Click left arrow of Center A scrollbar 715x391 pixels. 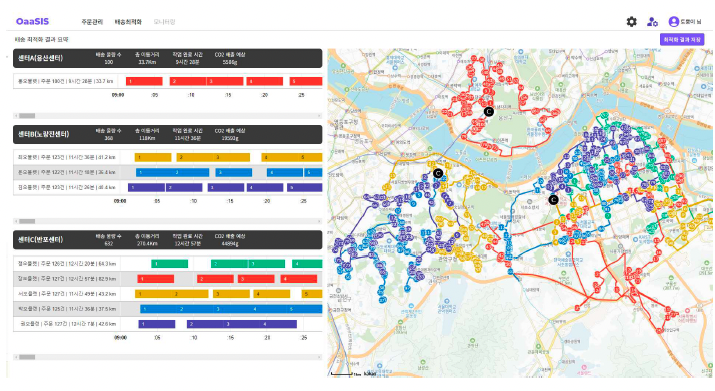(16, 116)
